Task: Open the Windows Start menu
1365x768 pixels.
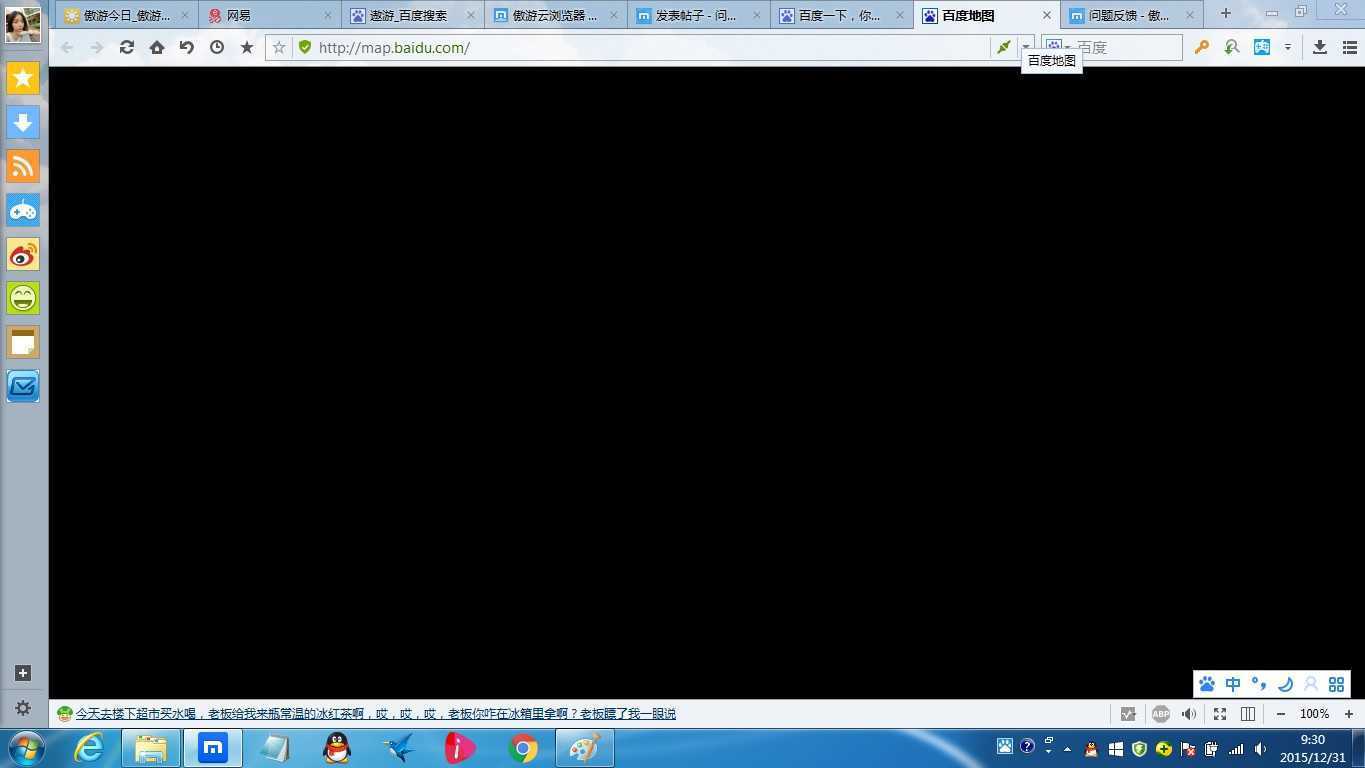Action: click(x=26, y=748)
